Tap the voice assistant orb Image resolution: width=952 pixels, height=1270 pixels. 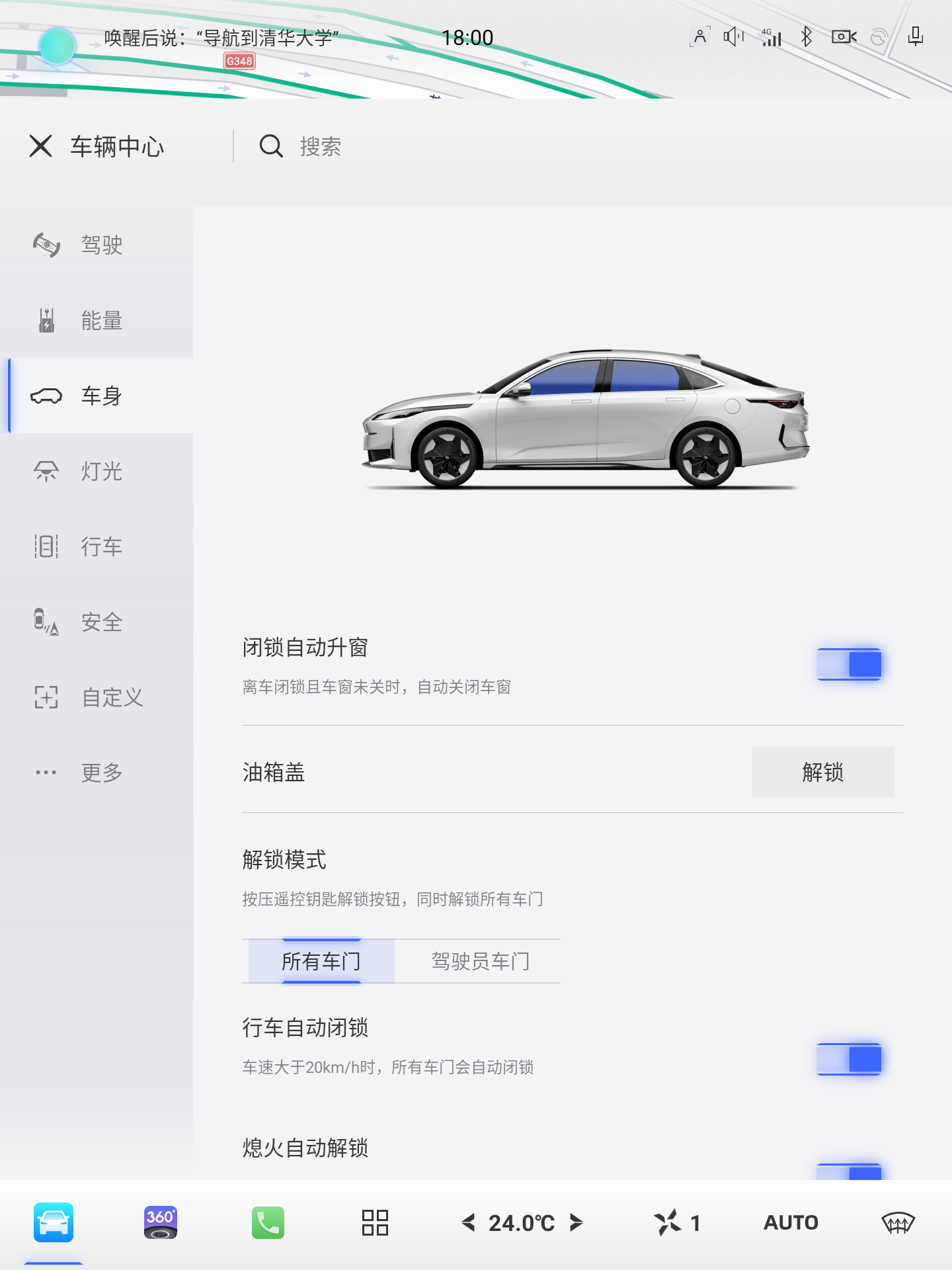click(x=58, y=46)
